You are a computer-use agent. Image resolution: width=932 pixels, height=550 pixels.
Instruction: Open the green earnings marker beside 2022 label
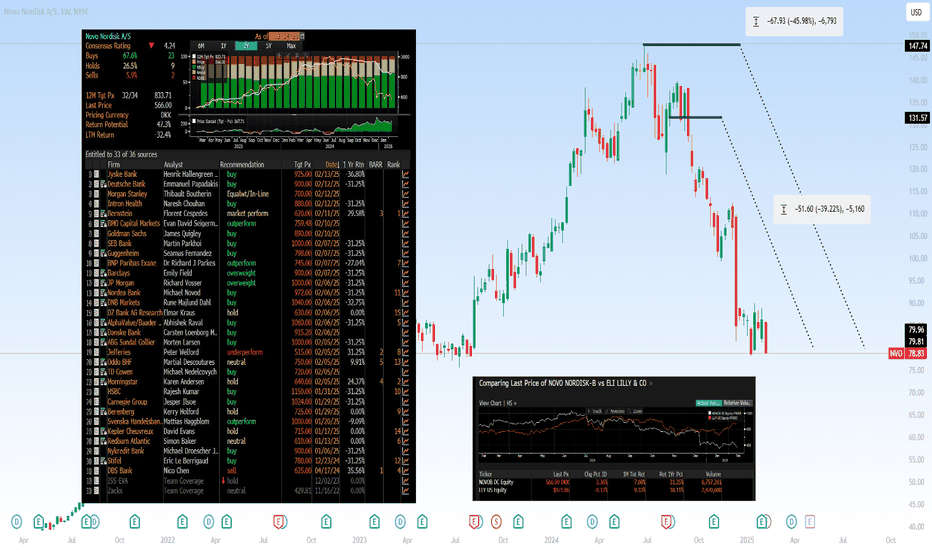pyautogui.click(x=182, y=522)
